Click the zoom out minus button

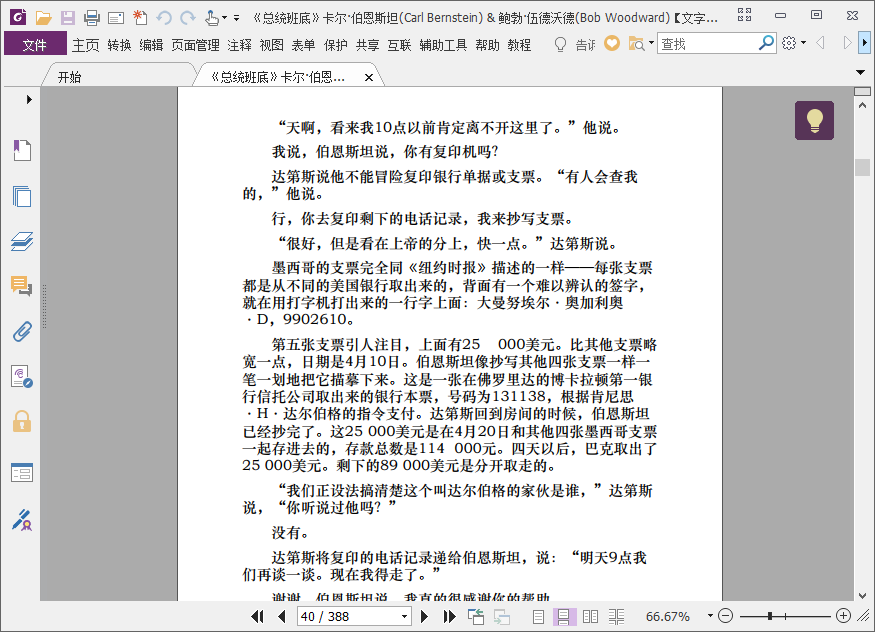[x=725, y=616]
